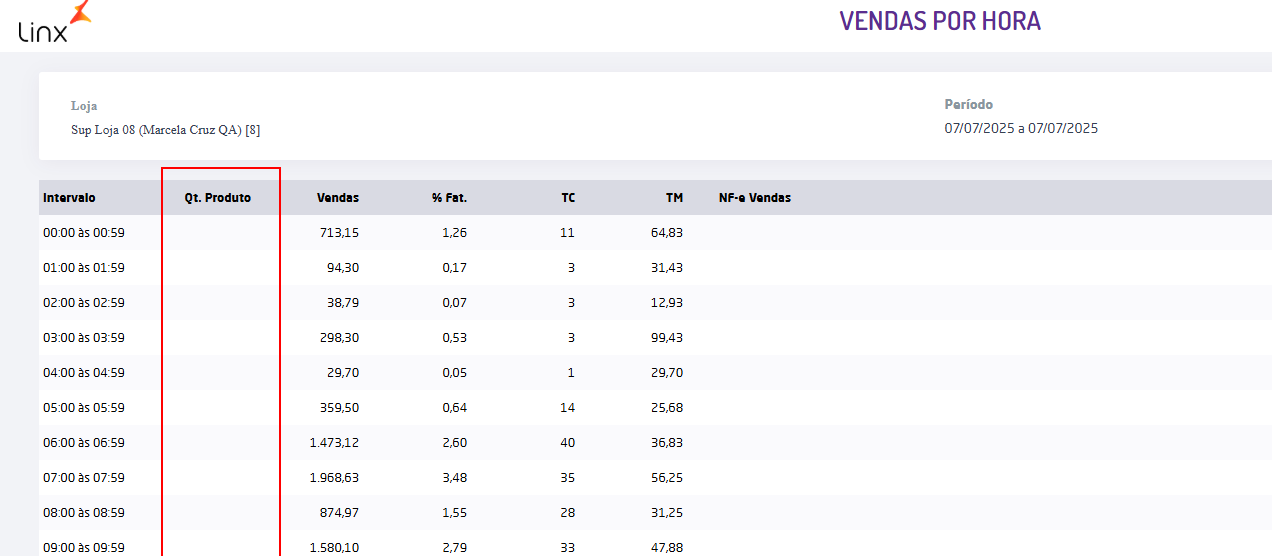This screenshot has height=556, width=1272.
Task: Click TM value 31,43
Action: point(667,268)
